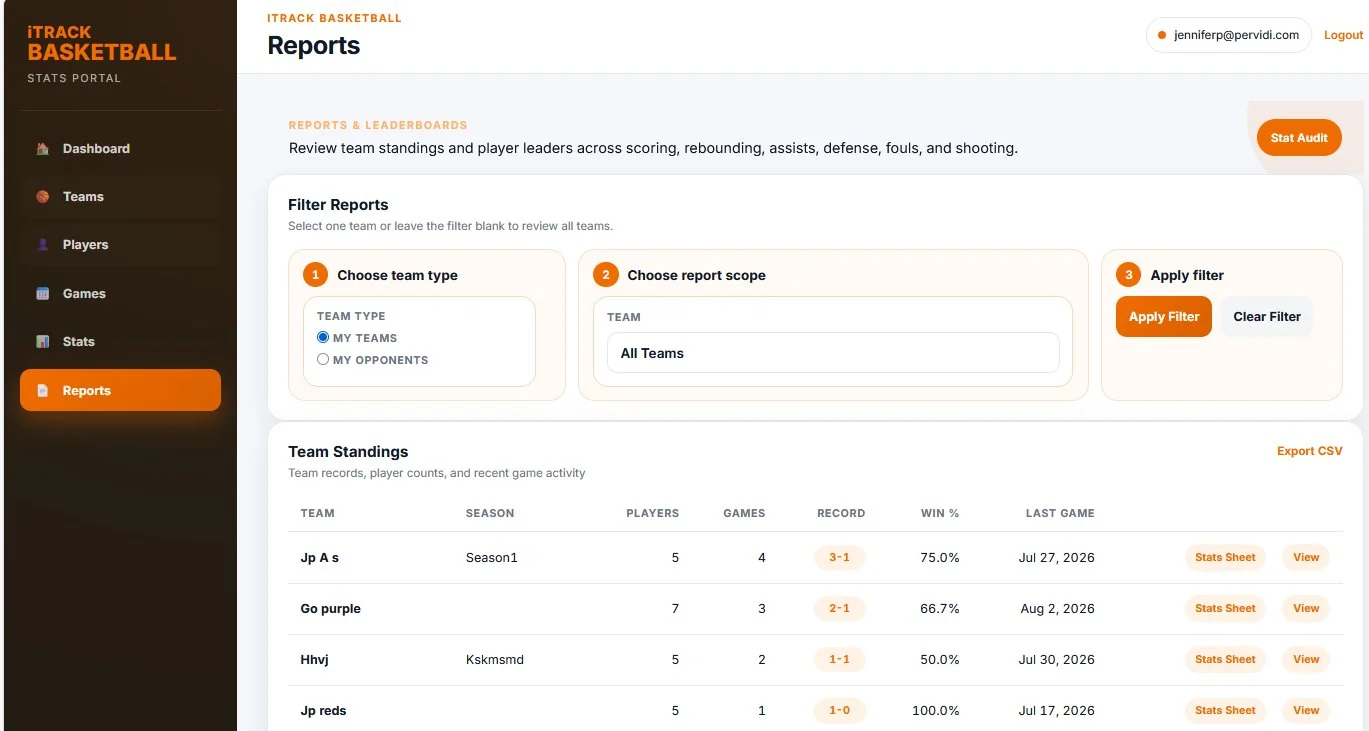Click the 75.0% win percentage
This screenshot has height=731, width=1369.
(x=940, y=558)
